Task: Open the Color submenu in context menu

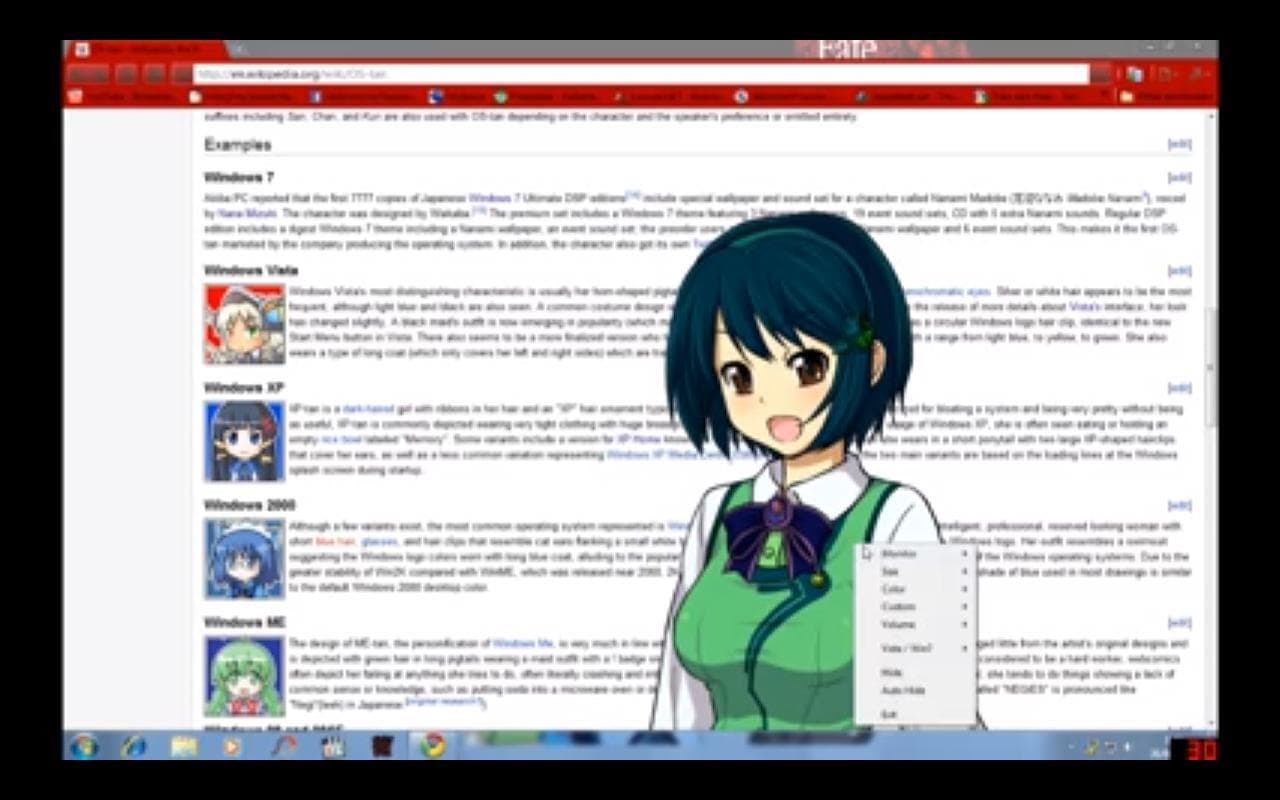Action: click(915, 589)
